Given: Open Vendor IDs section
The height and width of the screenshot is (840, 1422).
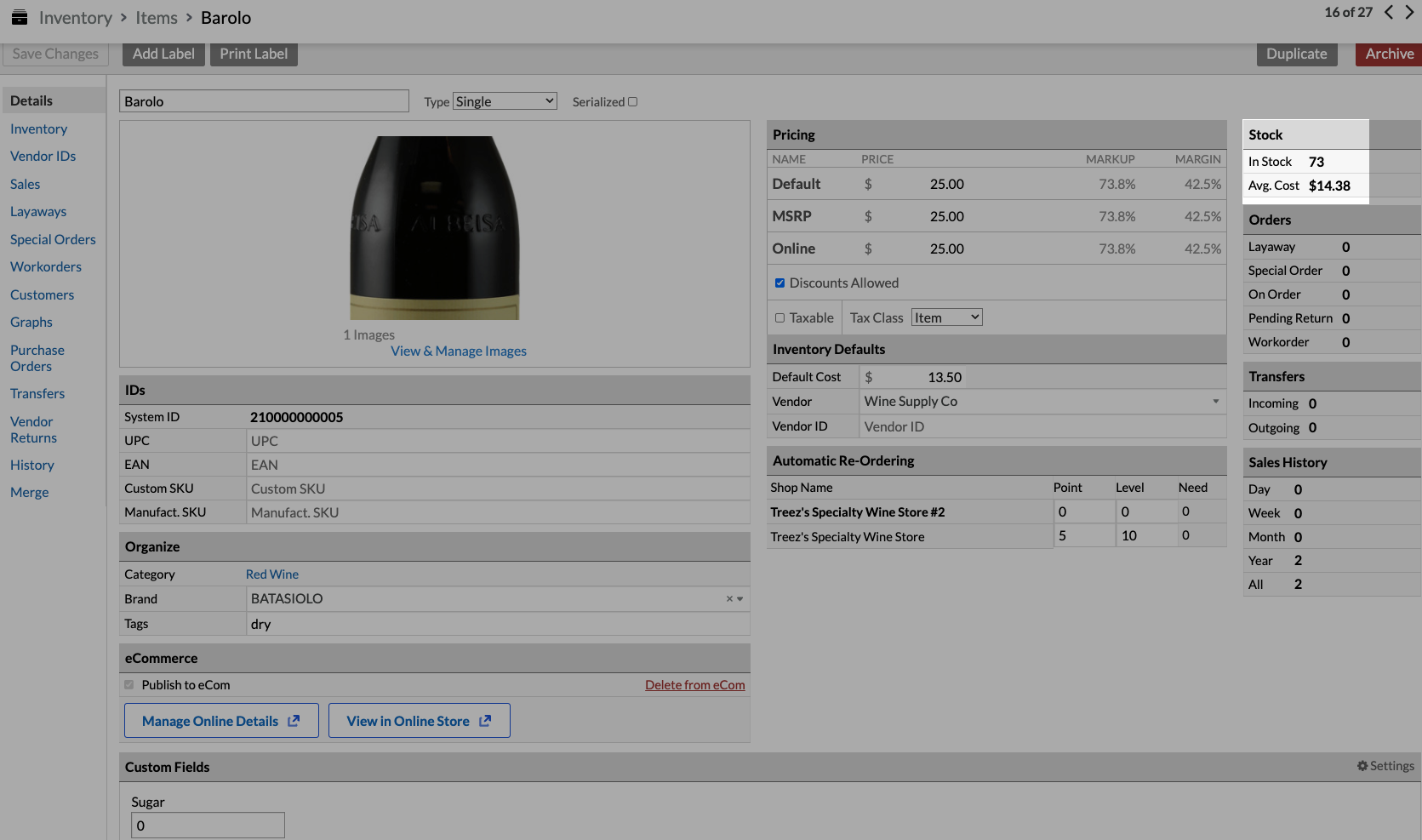Looking at the screenshot, I should (x=43, y=156).
